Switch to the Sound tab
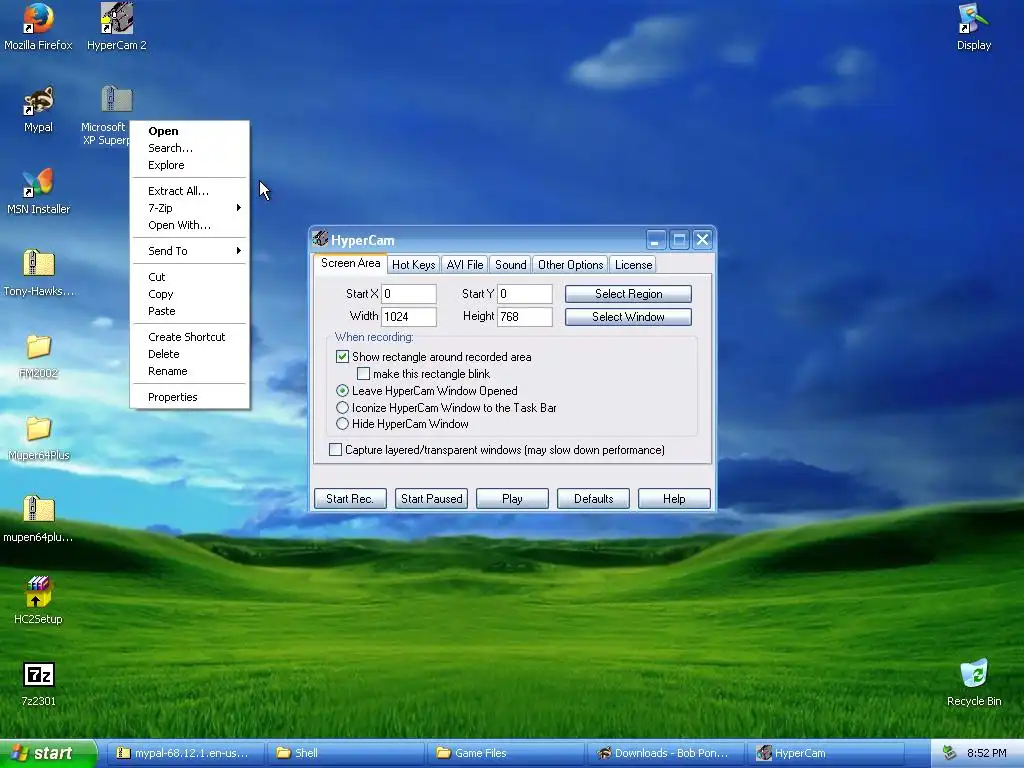1024x768 pixels. 510,264
